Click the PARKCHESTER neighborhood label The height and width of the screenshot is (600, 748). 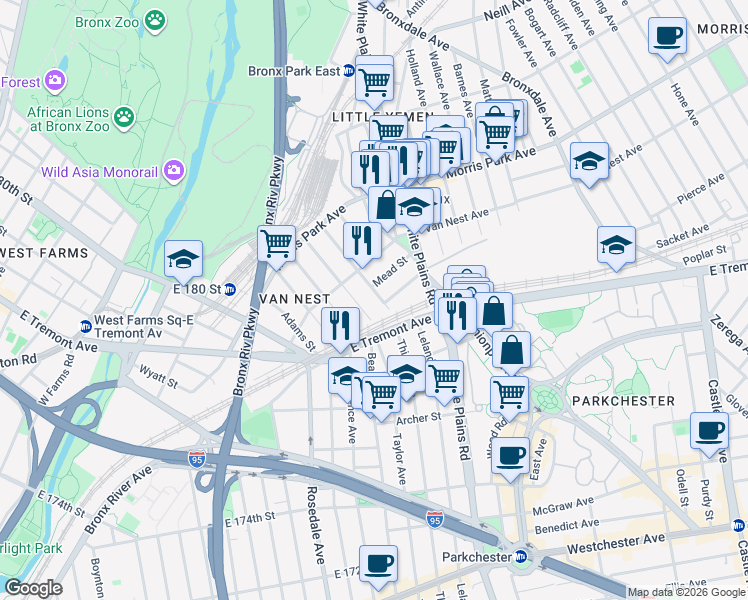pyautogui.click(x=623, y=401)
